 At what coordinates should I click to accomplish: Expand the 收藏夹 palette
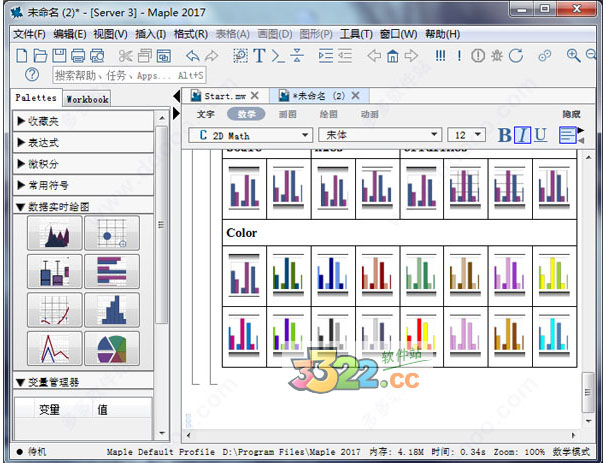pyautogui.click(x=83, y=121)
